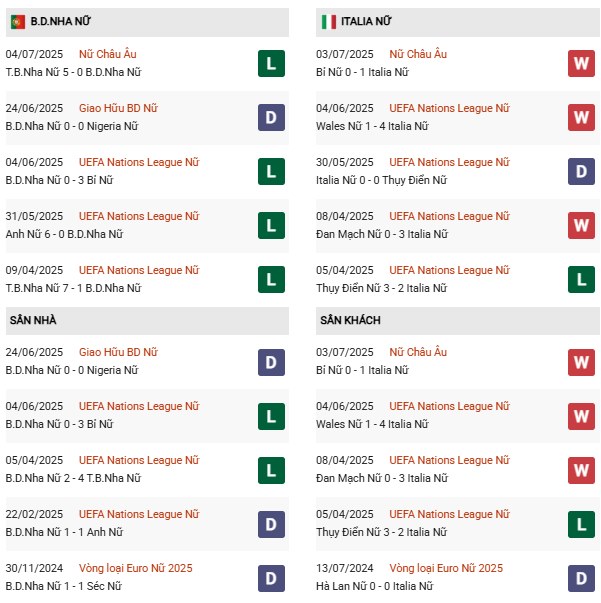Click D badge for Italia 0-0 Thụy Điển
The image size is (601, 603).
[582, 172]
